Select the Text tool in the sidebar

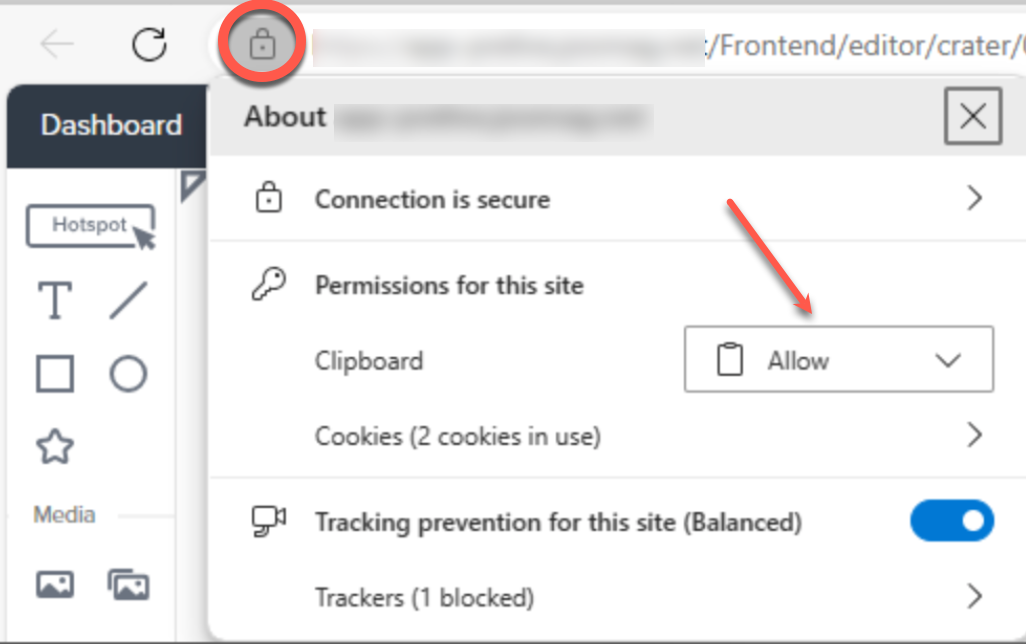55,299
